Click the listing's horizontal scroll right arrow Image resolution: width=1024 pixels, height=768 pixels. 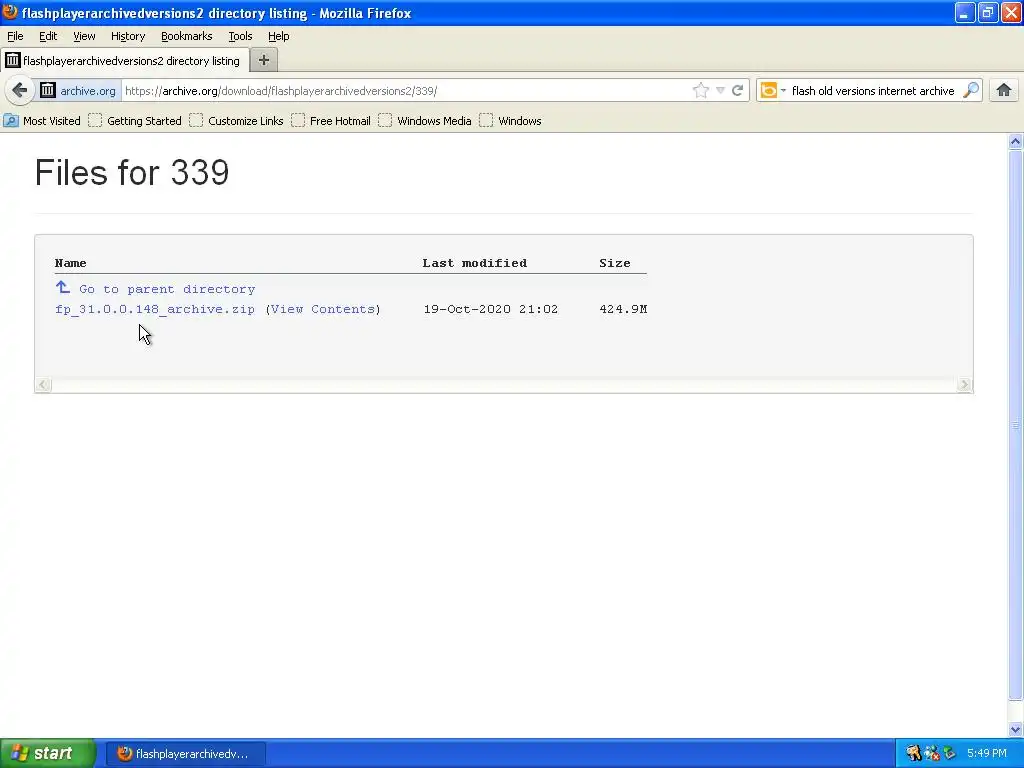tap(964, 385)
